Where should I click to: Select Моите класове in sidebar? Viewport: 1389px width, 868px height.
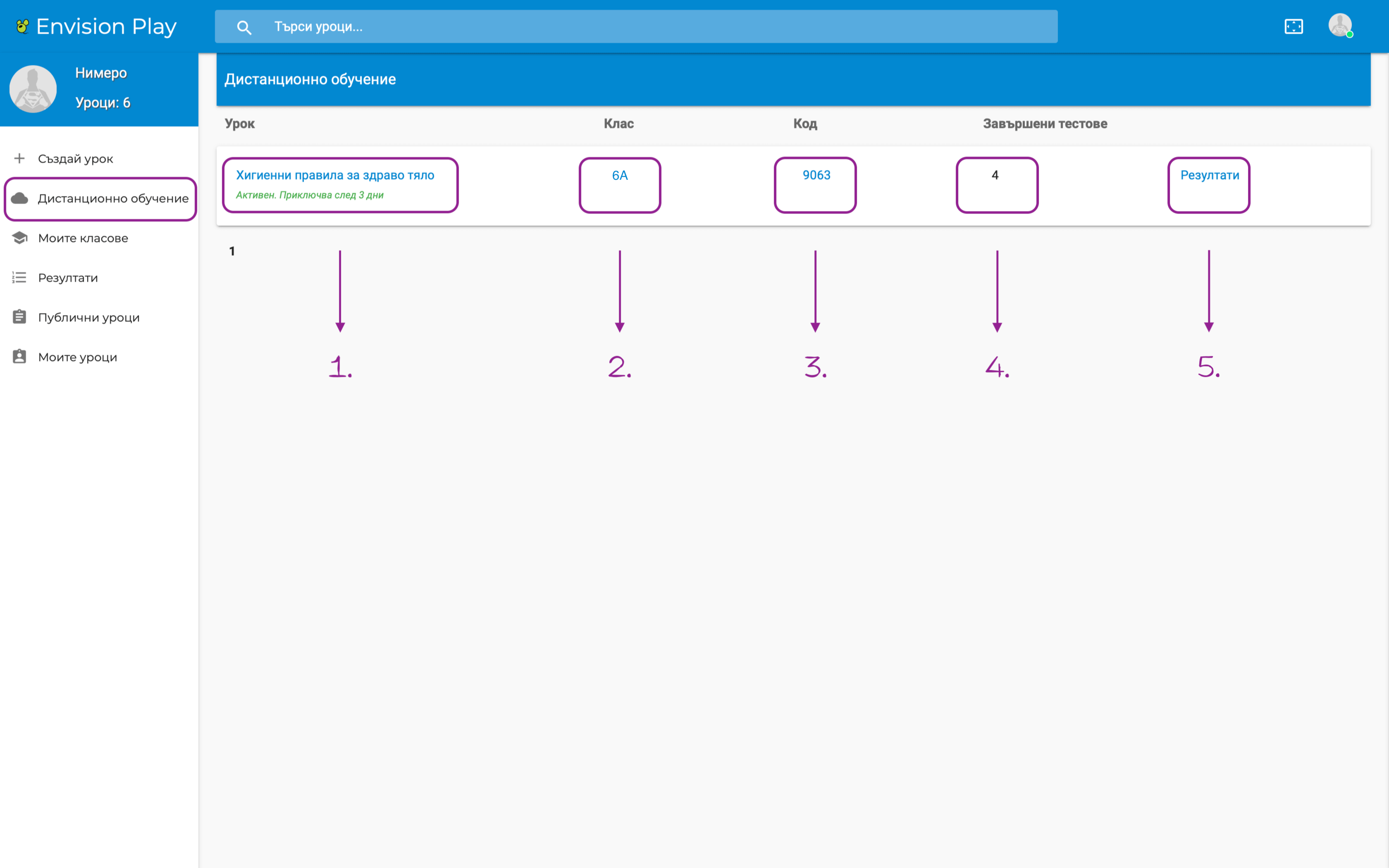[83, 238]
